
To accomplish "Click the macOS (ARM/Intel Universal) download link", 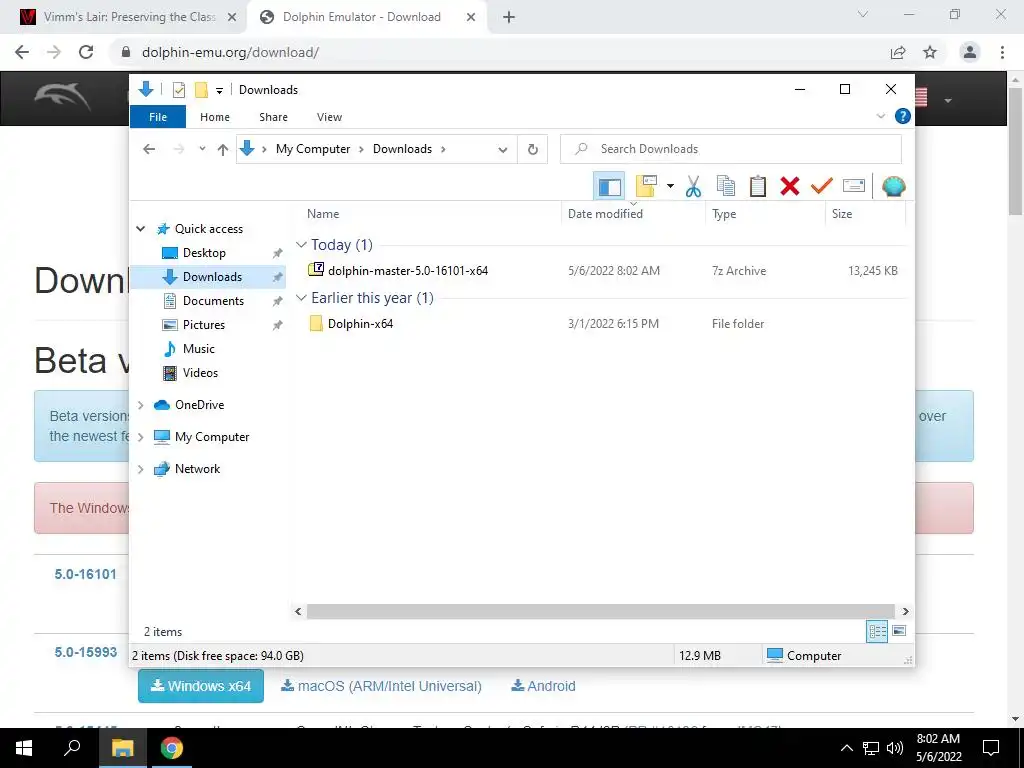I will (x=381, y=686).
